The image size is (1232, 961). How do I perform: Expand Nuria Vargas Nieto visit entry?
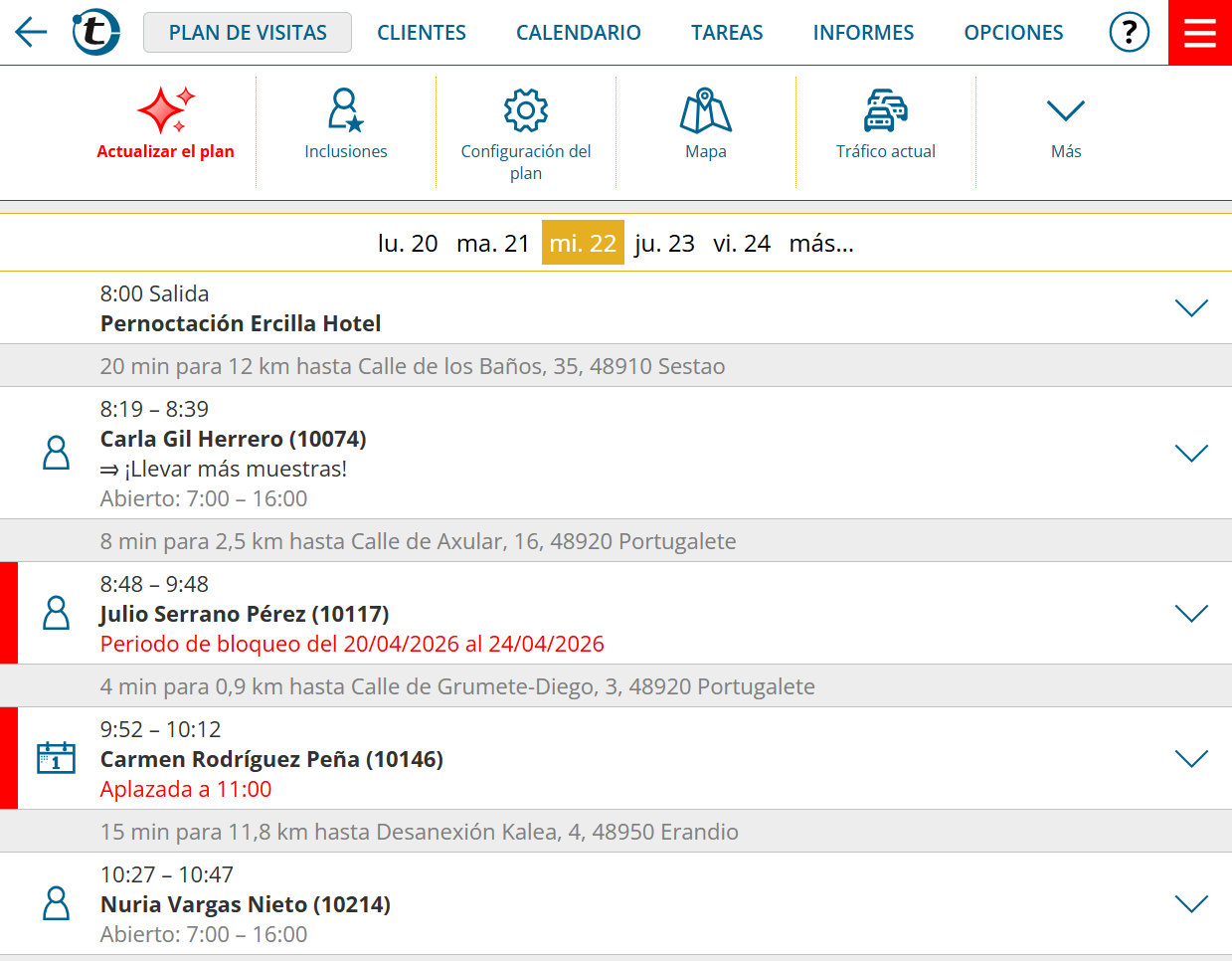1191,904
